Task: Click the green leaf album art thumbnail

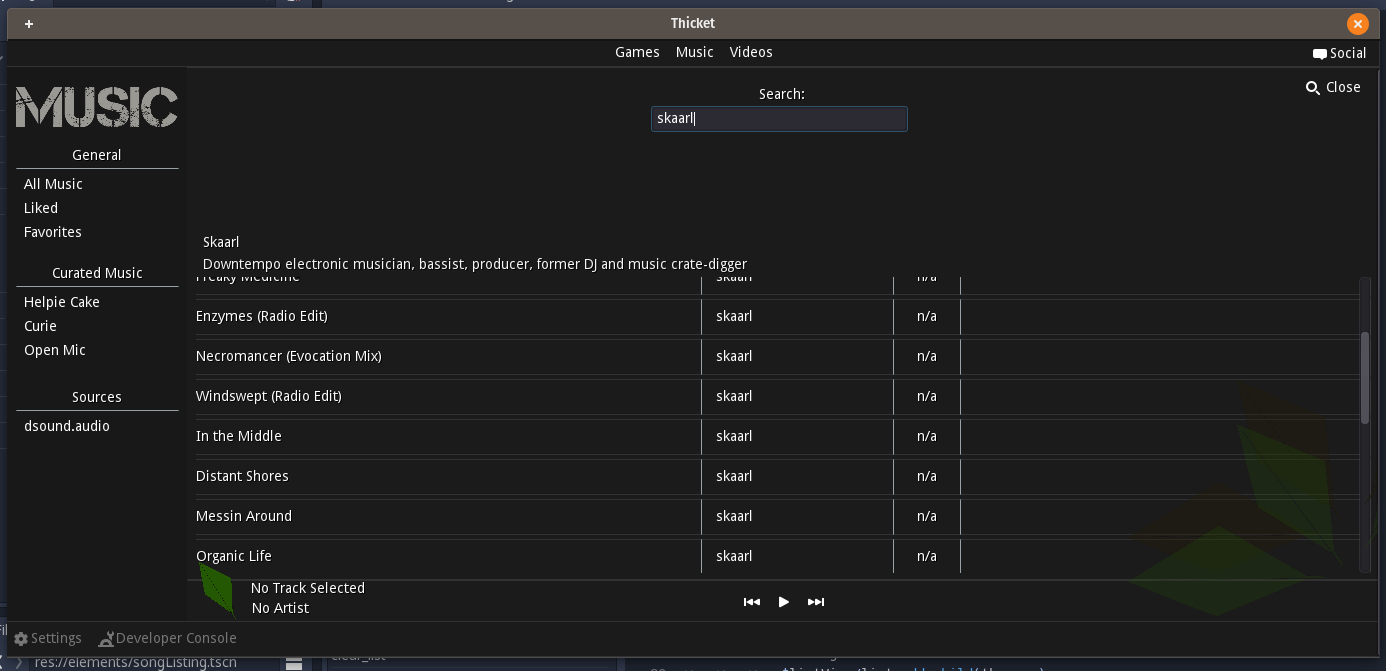Action: point(217,590)
